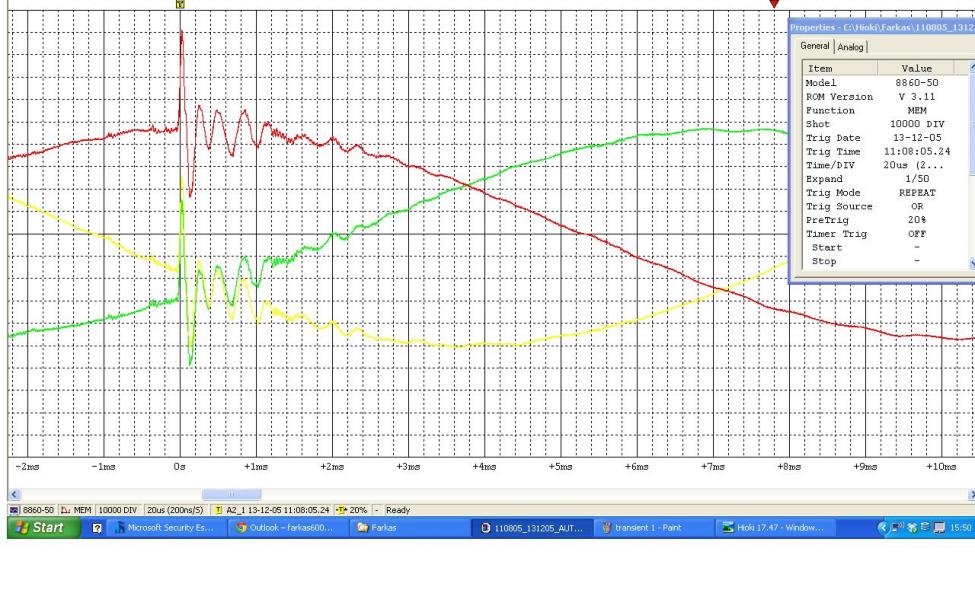Click Properties list scroll-up arrow
975x609 pixels.
[x=972, y=67]
